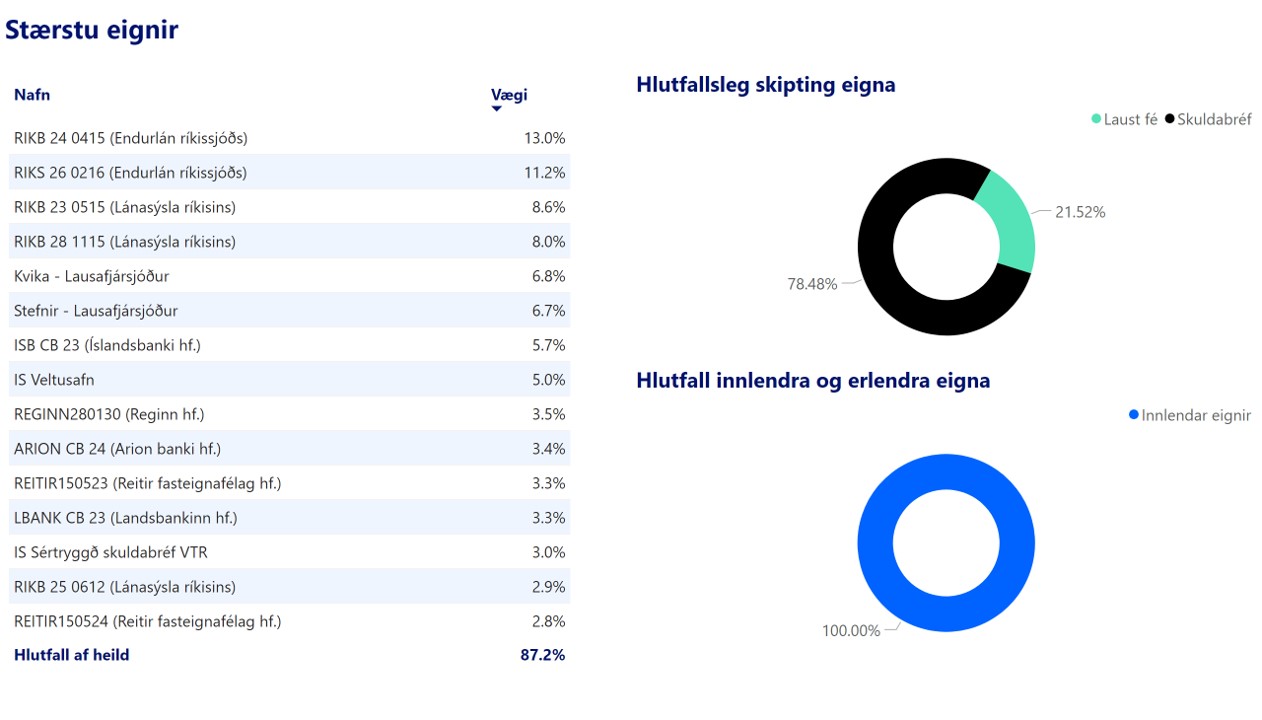Click the green Laust fé legend dot
The height and width of the screenshot is (720, 1262).
pyautogui.click(x=1096, y=119)
